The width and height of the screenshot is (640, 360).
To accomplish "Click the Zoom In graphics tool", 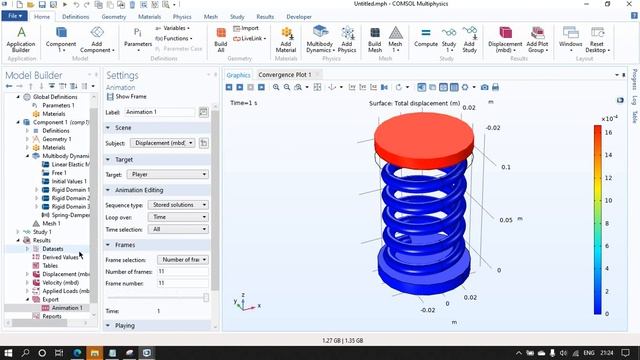I will coord(276,87).
